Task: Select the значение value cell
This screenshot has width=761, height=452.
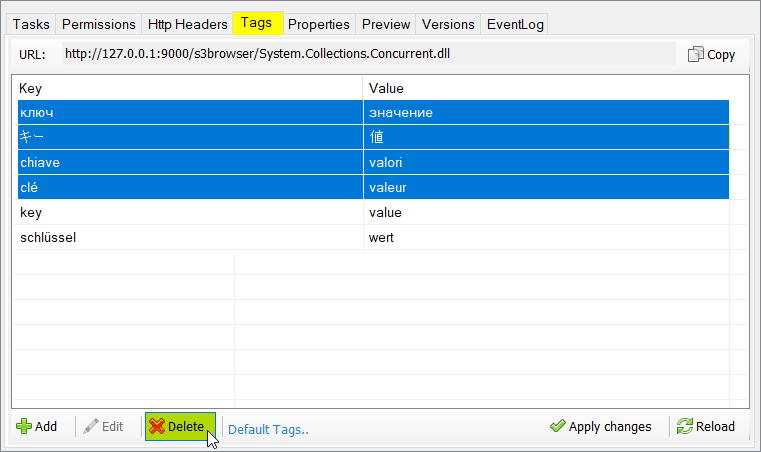Action: (546, 113)
